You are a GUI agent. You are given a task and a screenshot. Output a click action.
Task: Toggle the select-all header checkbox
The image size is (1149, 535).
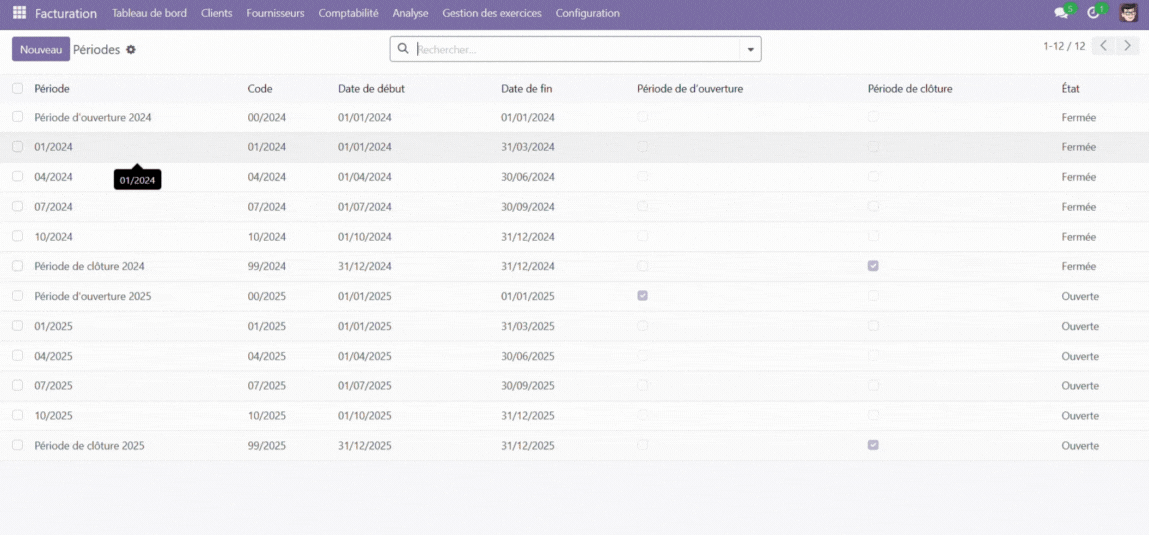(18, 88)
